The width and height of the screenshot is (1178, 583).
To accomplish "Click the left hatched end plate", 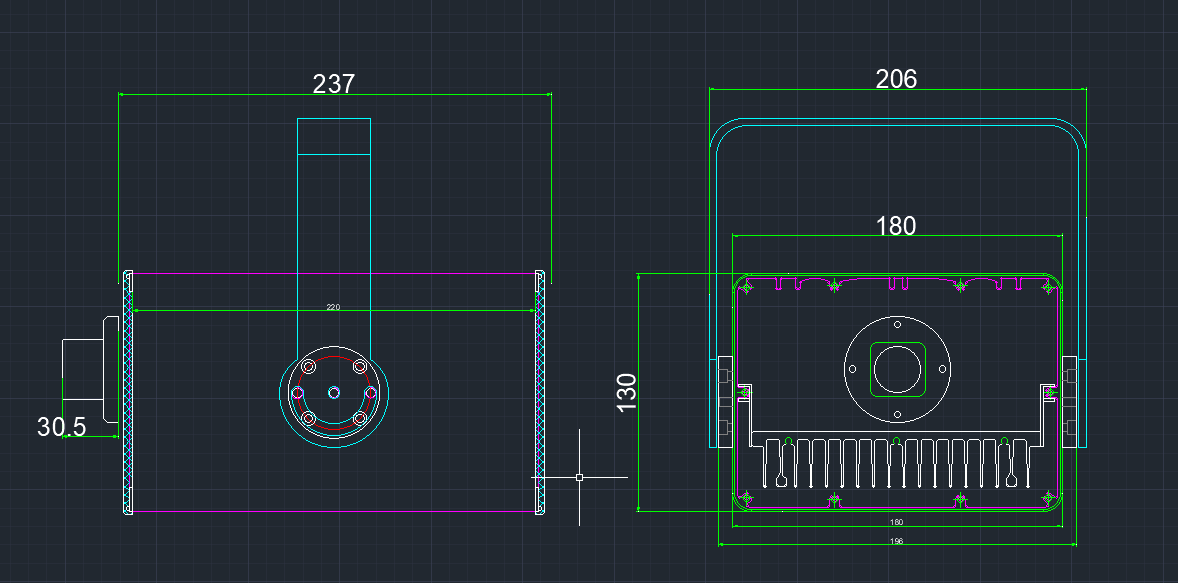I will (x=128, y=392).
